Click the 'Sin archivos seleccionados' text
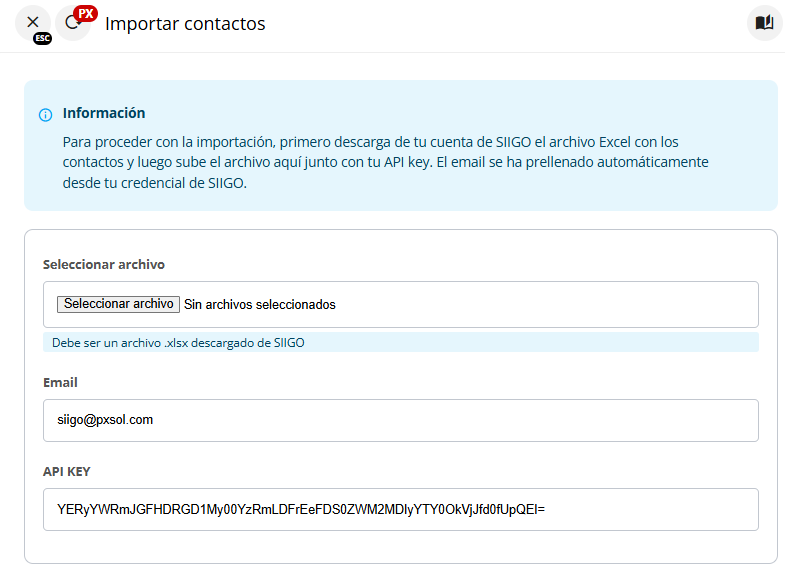Viewport: 785px width, 565px height. [260, 304]
